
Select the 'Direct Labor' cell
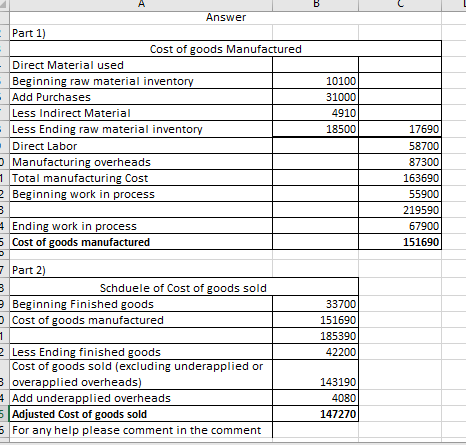click(x=141, y=146)
